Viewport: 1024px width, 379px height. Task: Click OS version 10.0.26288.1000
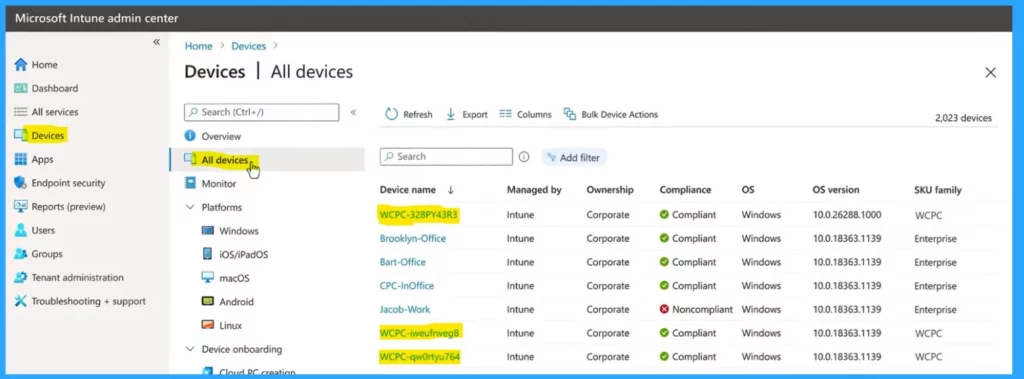tap(847, 214)
